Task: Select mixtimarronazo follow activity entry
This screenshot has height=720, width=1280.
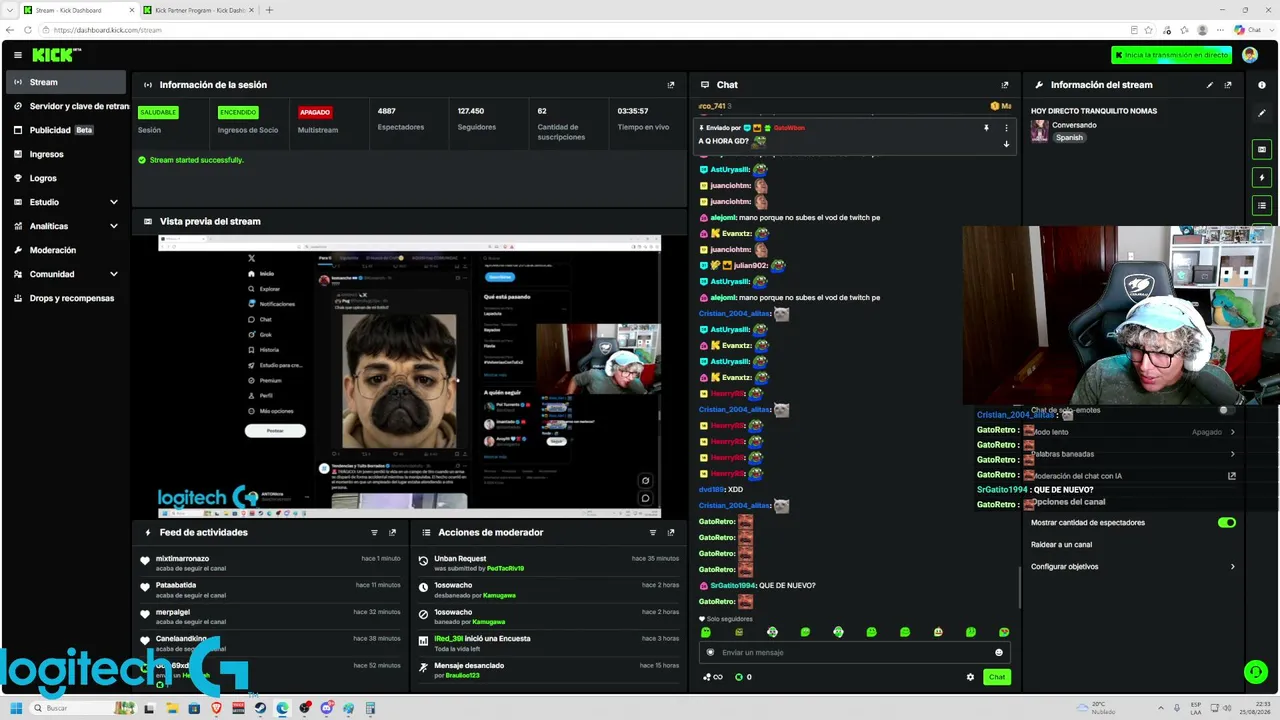Action: 271,563
